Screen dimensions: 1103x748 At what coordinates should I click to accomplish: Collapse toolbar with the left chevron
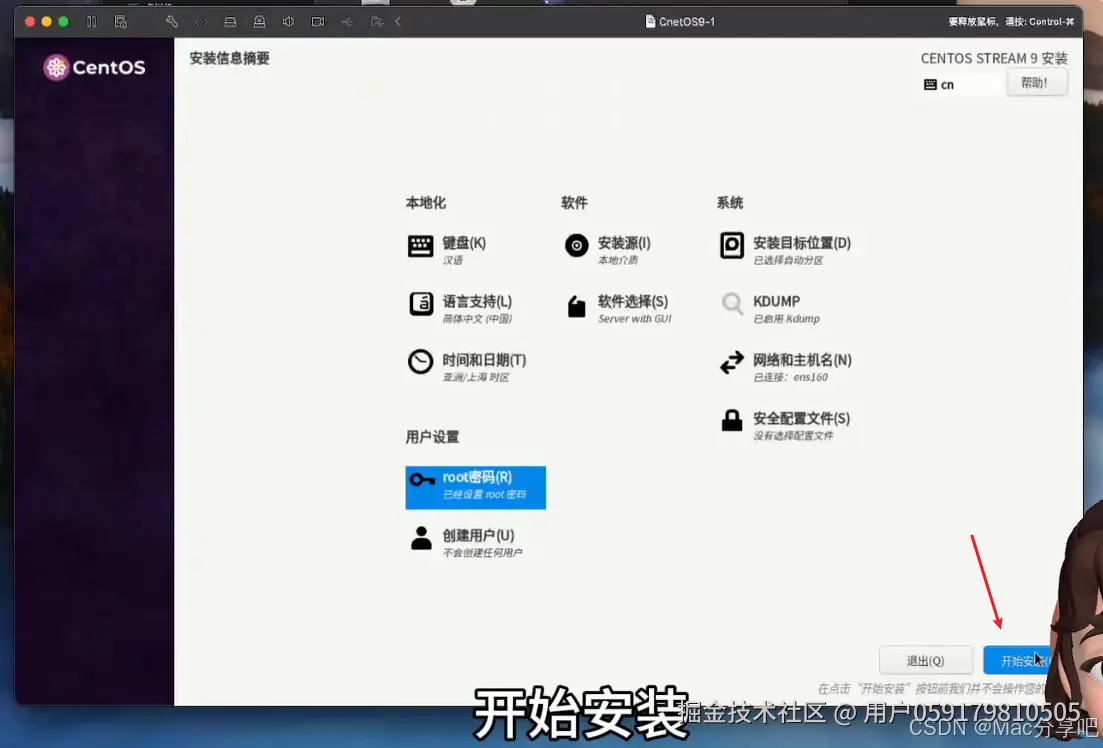(x=398, y=22)
